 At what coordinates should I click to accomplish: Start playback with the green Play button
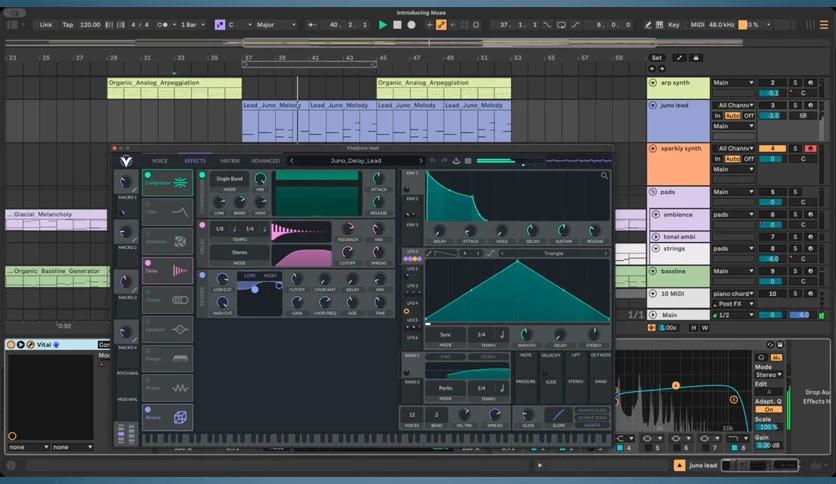(x=382, y=25)
